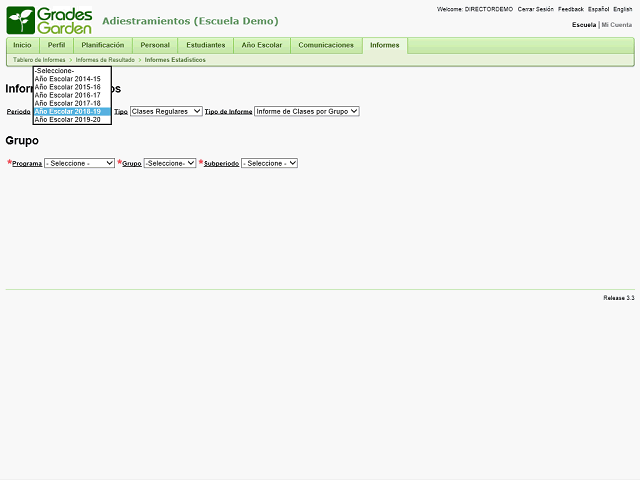This screenshot has width=640, height=480.
Task: Switch language to English
Action: [x=622, y=9]
